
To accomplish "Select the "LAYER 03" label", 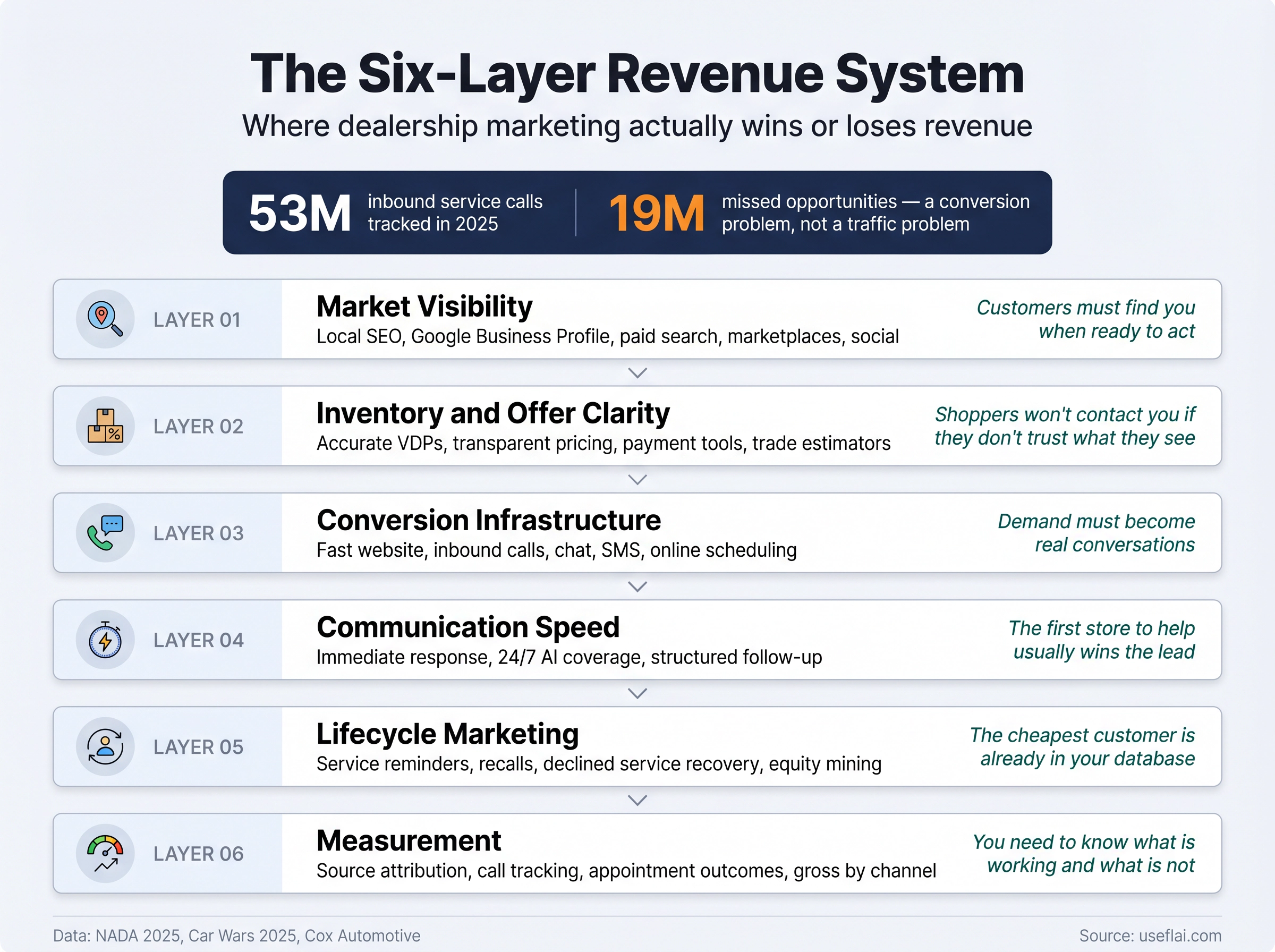I will [x=198, y=533].
